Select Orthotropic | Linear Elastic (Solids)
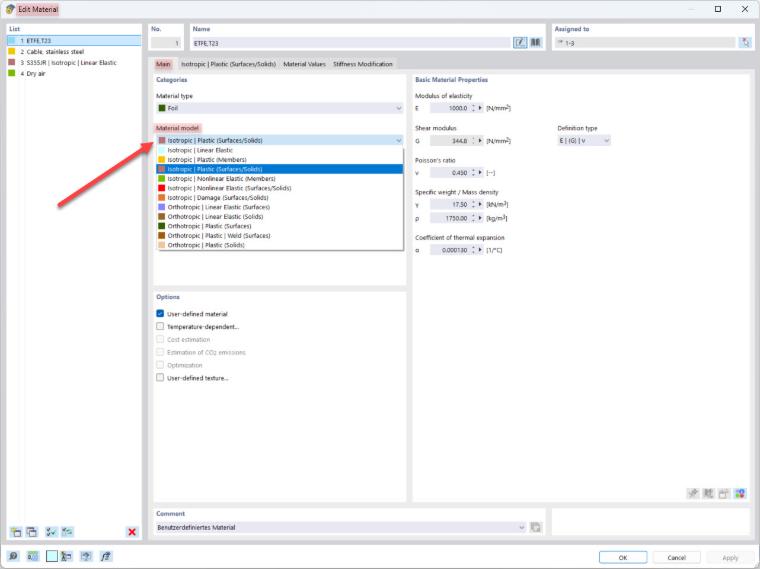This screenshot has width=760, height=569. click(280, 217)
